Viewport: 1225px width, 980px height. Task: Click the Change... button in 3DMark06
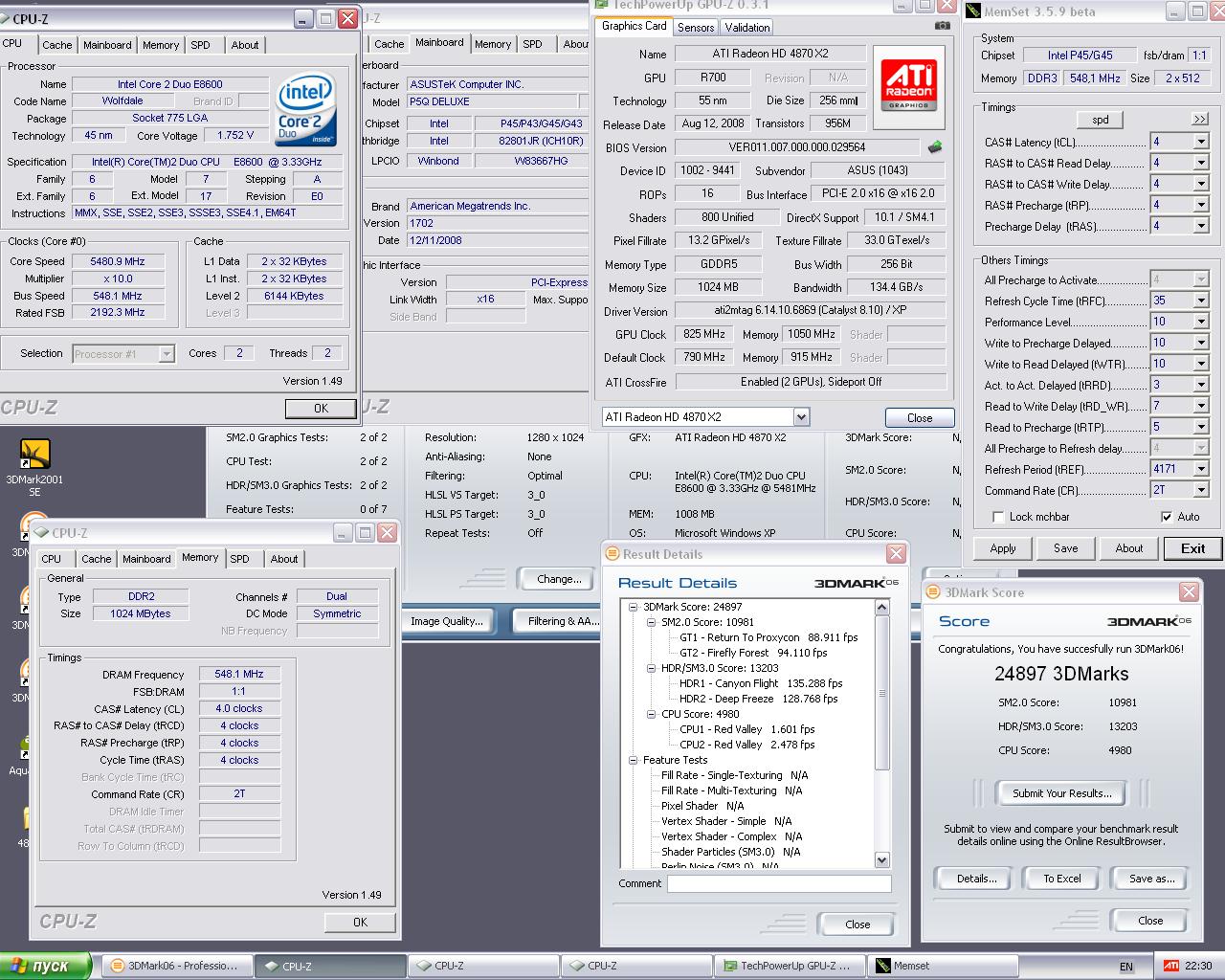click(559, 579)
